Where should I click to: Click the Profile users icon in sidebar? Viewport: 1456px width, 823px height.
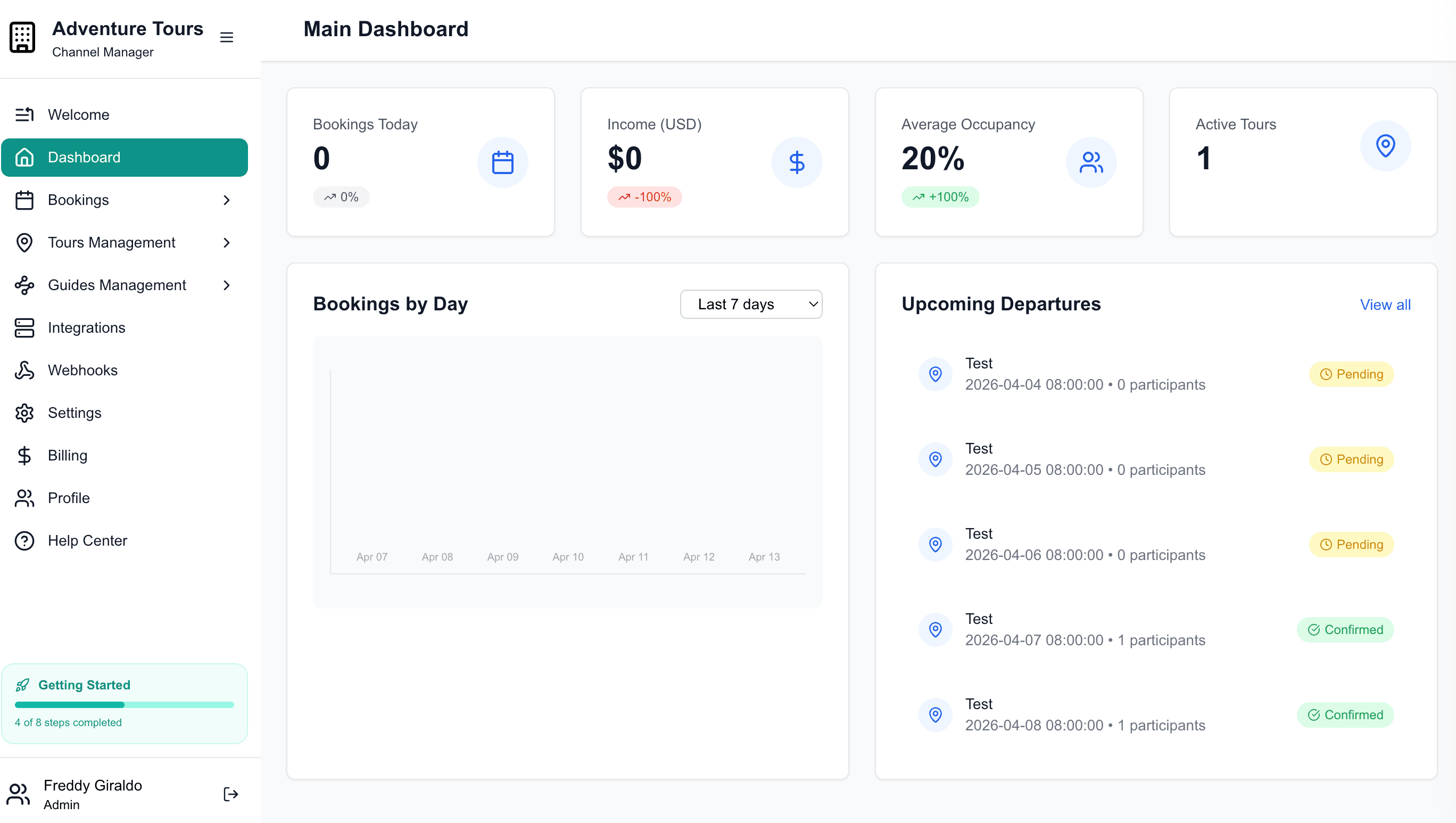(24, 498)
